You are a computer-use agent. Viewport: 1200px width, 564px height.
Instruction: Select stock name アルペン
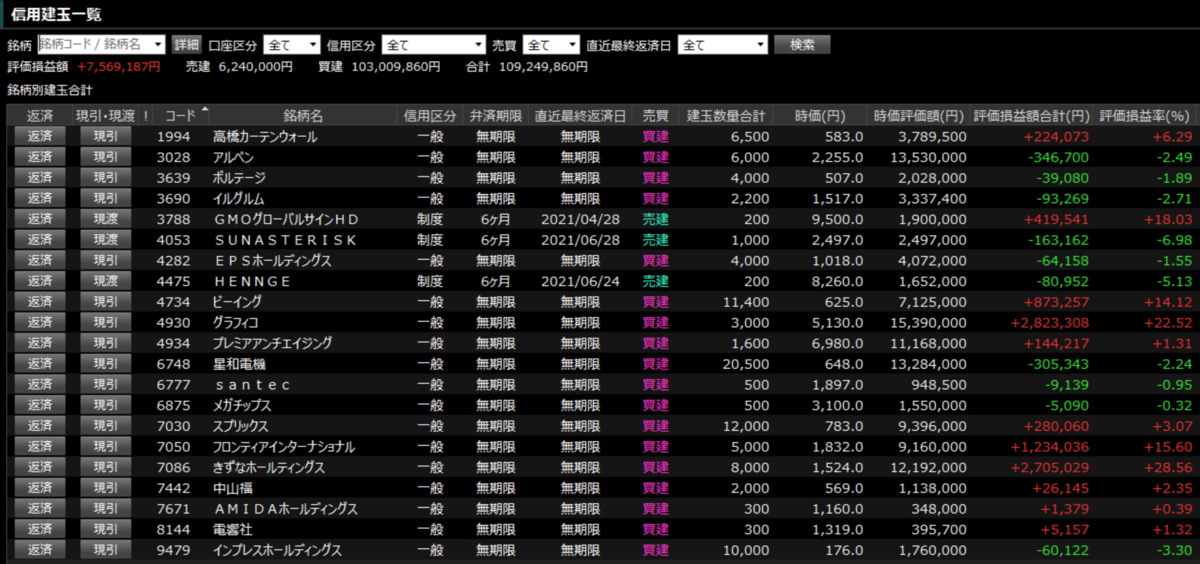[x=233, y=157]
